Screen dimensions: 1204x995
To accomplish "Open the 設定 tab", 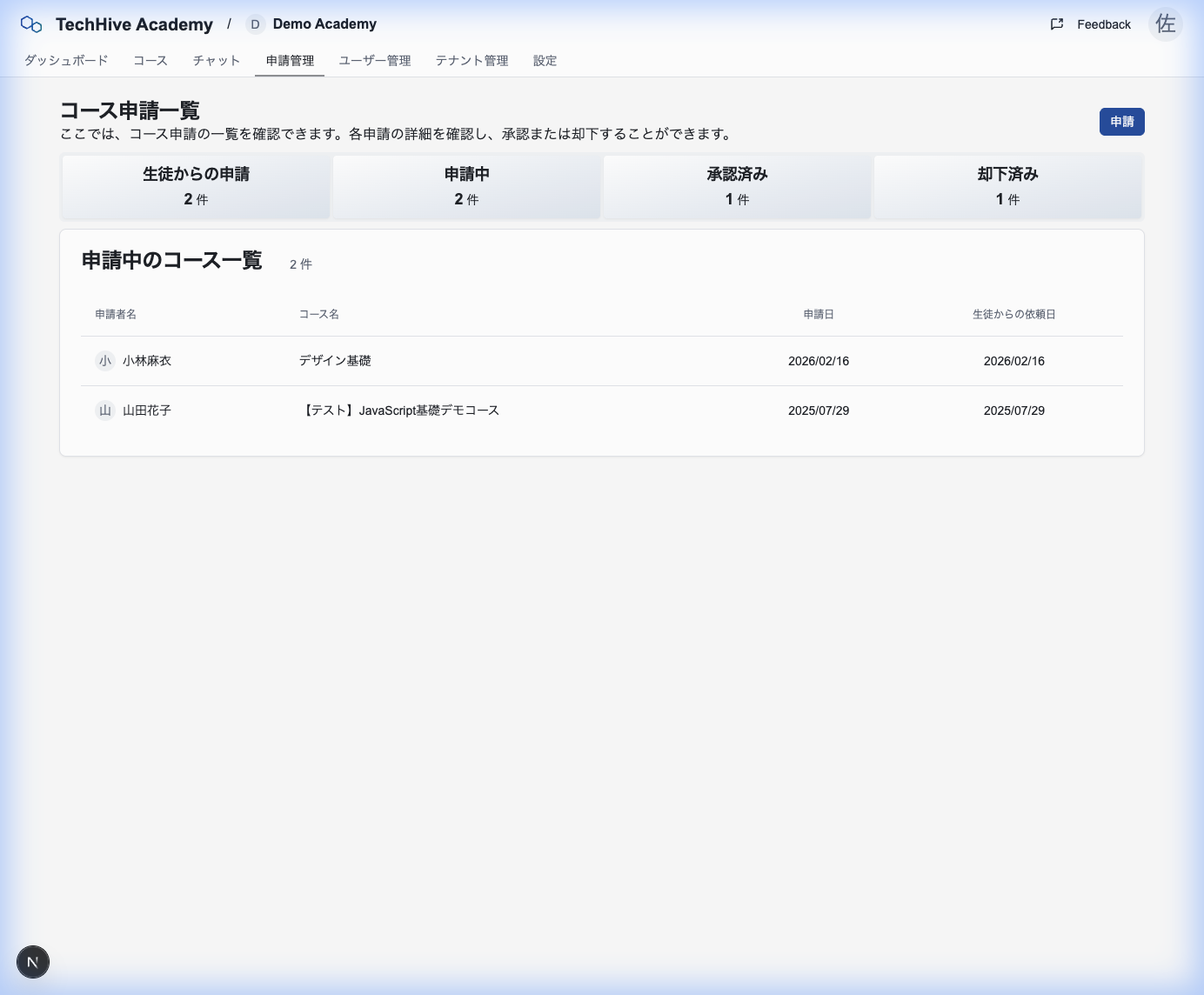I will tap(545, 61).
